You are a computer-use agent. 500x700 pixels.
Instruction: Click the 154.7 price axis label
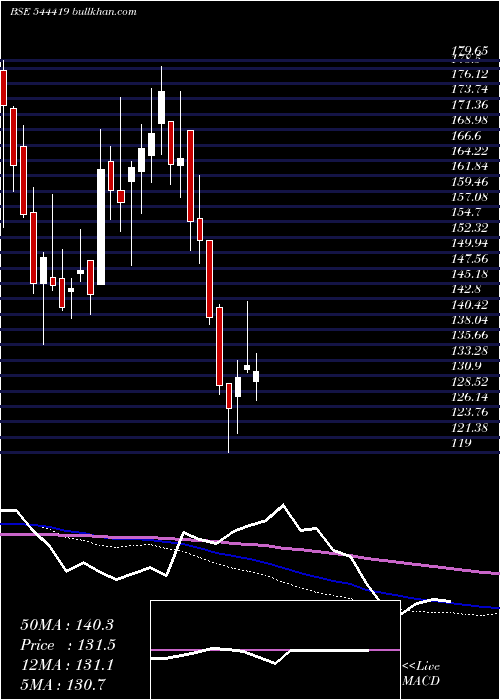(x=467, y=212)
